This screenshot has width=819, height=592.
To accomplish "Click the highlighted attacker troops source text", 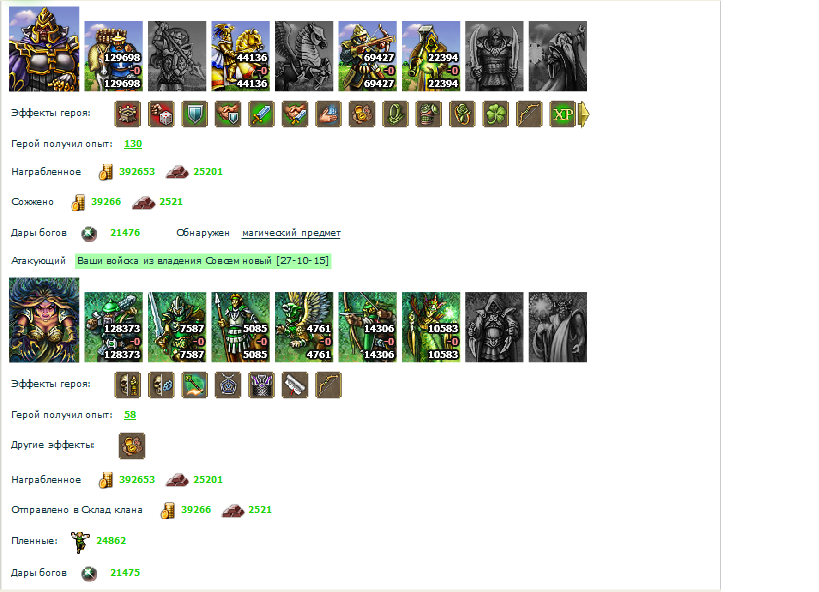I will coord(203,261).
